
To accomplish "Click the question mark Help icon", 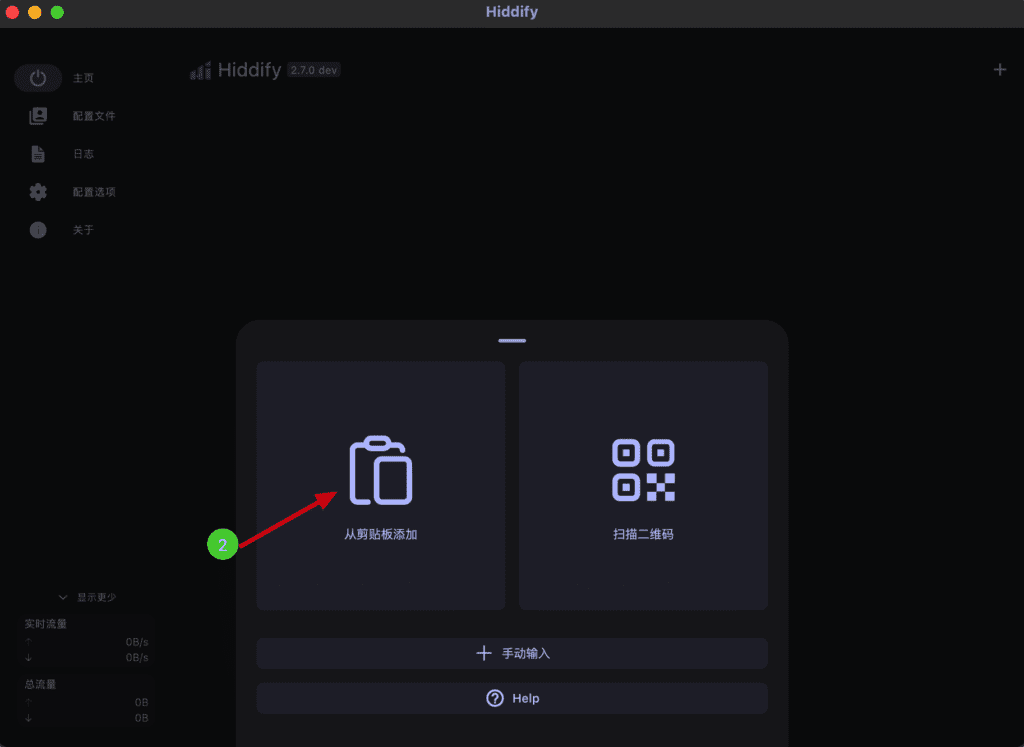I will click(x=495, y=698).
